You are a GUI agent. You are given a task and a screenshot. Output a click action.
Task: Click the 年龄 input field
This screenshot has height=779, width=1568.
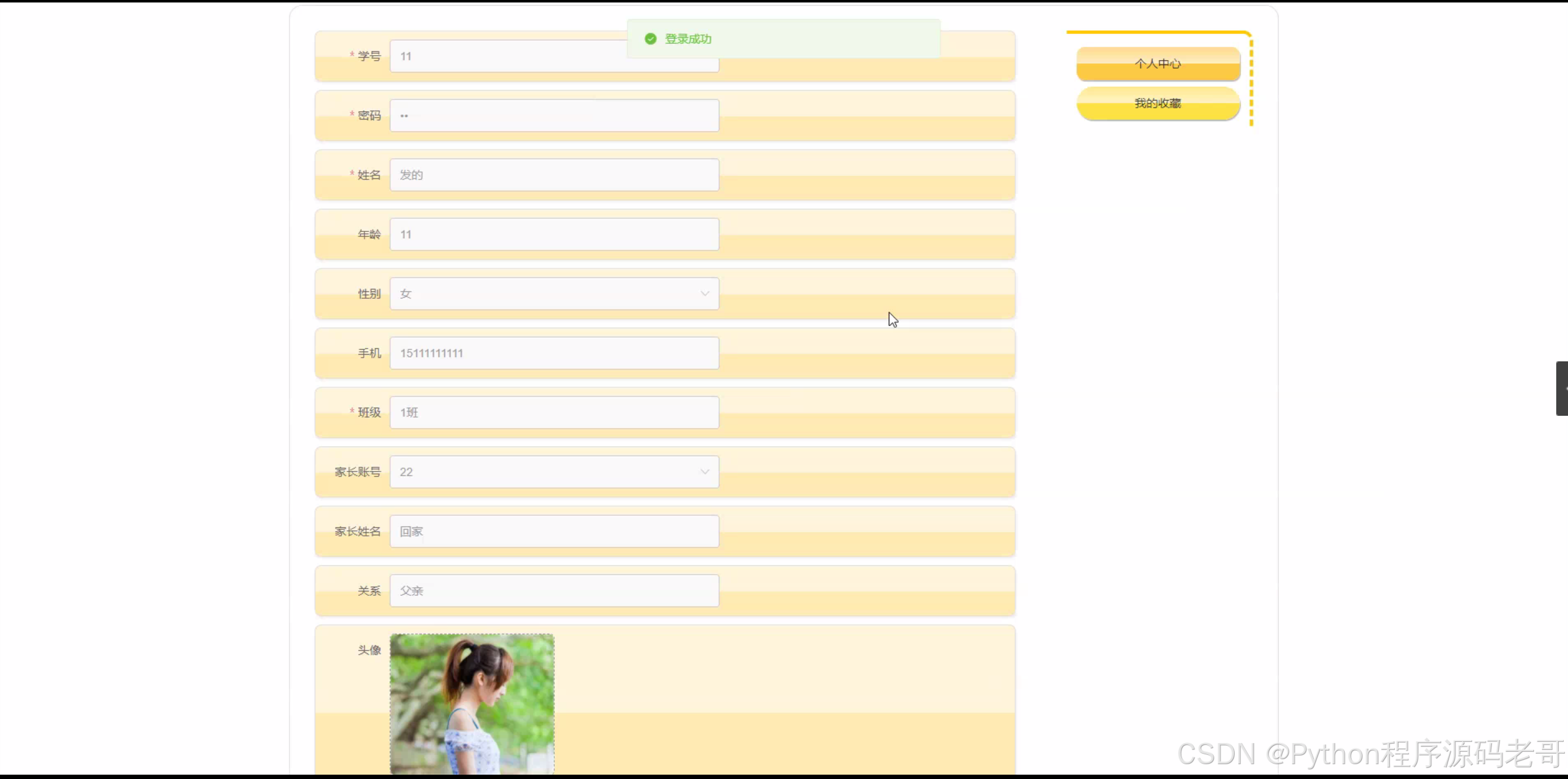[x=554, y=235]
